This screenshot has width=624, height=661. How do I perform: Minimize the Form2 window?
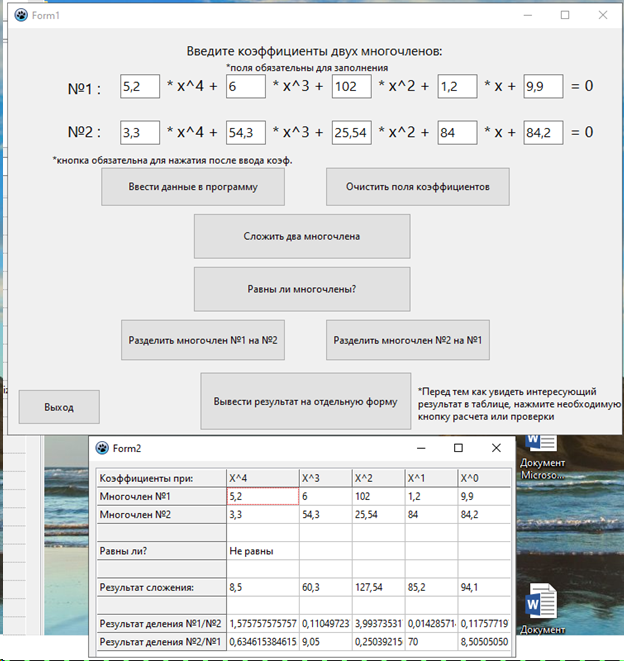point(421,448)
